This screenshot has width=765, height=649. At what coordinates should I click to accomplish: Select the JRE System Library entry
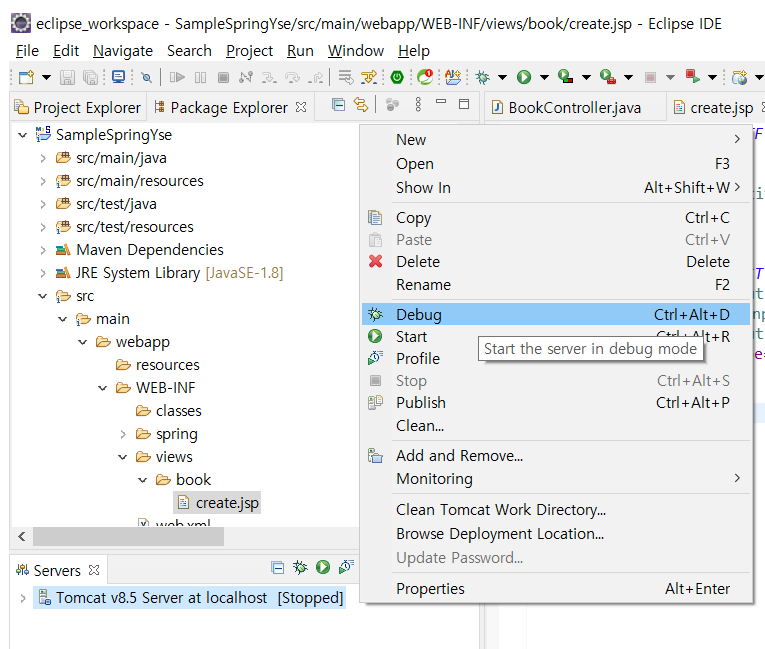[169, 273]
